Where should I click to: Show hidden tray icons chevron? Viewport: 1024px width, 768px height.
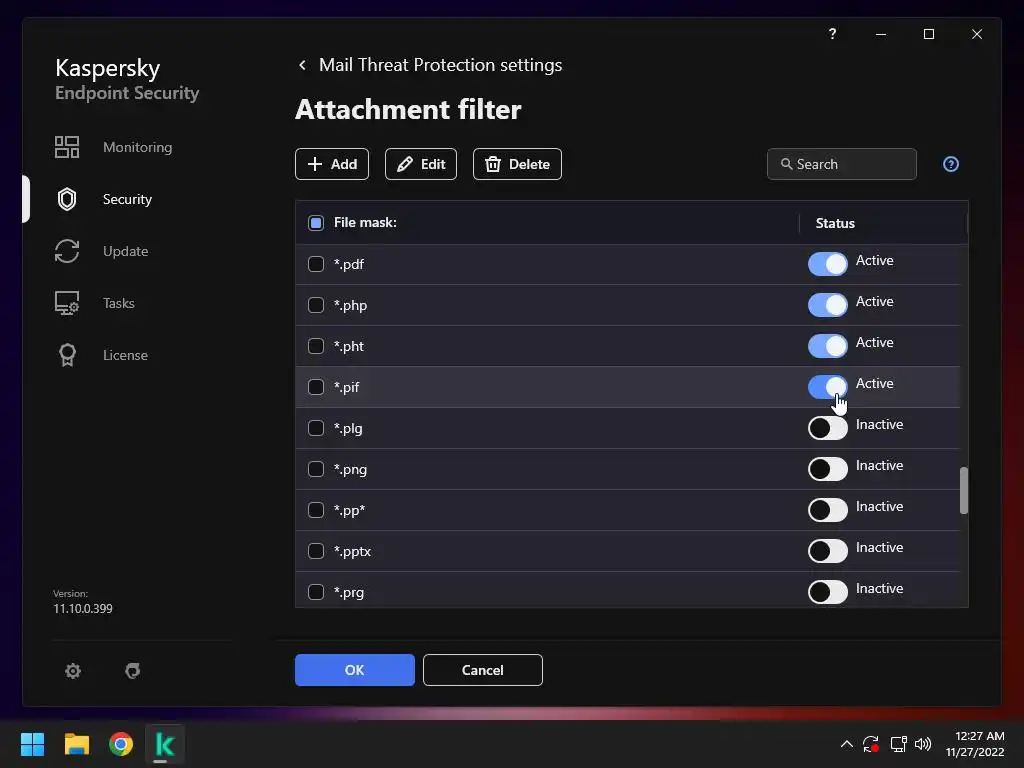846,744
